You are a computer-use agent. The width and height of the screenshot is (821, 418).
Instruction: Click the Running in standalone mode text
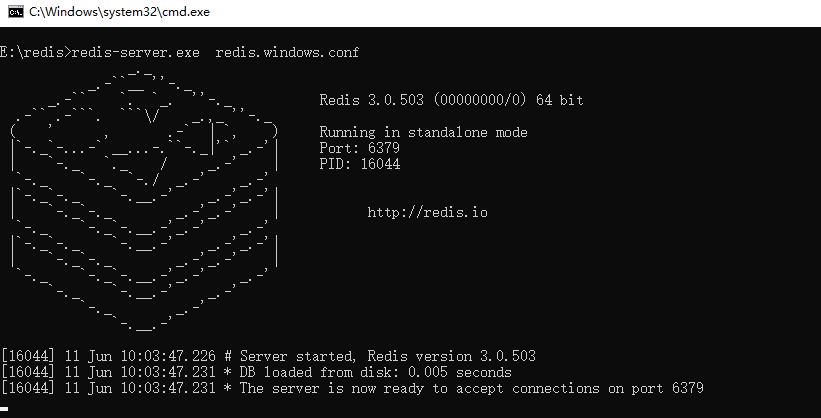[x=423, y=132]
